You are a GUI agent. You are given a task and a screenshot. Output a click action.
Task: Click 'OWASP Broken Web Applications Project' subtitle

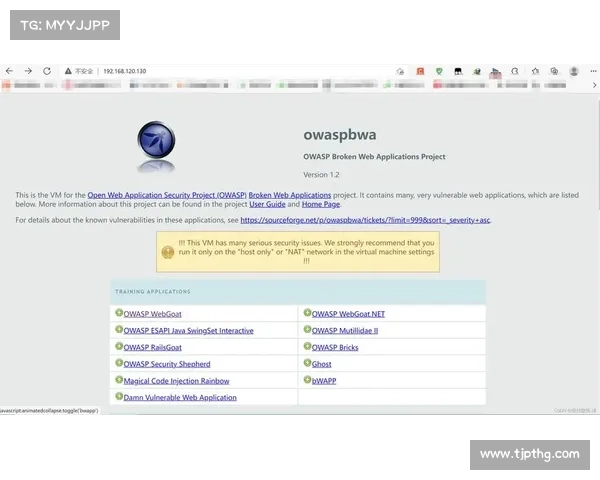[x=374, y=157]
